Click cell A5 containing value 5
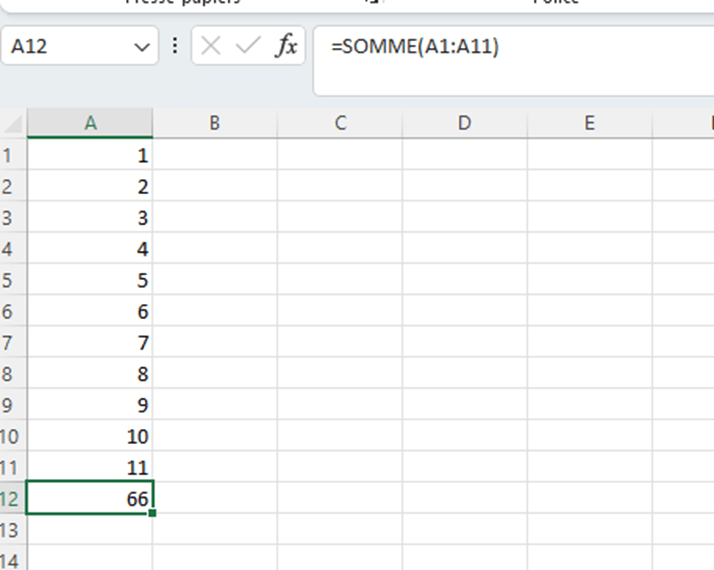Viewport: 714px width, 570px height. (90, 280)
